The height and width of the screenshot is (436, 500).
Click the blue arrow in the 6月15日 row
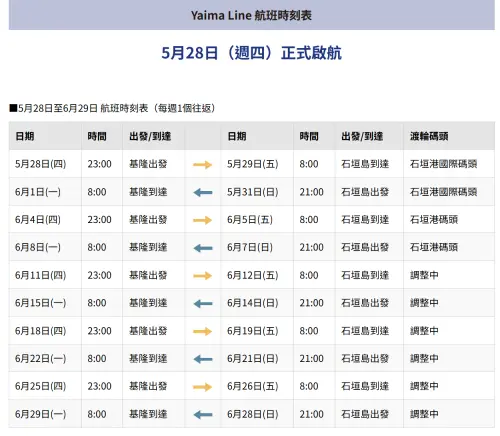coord(203,303)
